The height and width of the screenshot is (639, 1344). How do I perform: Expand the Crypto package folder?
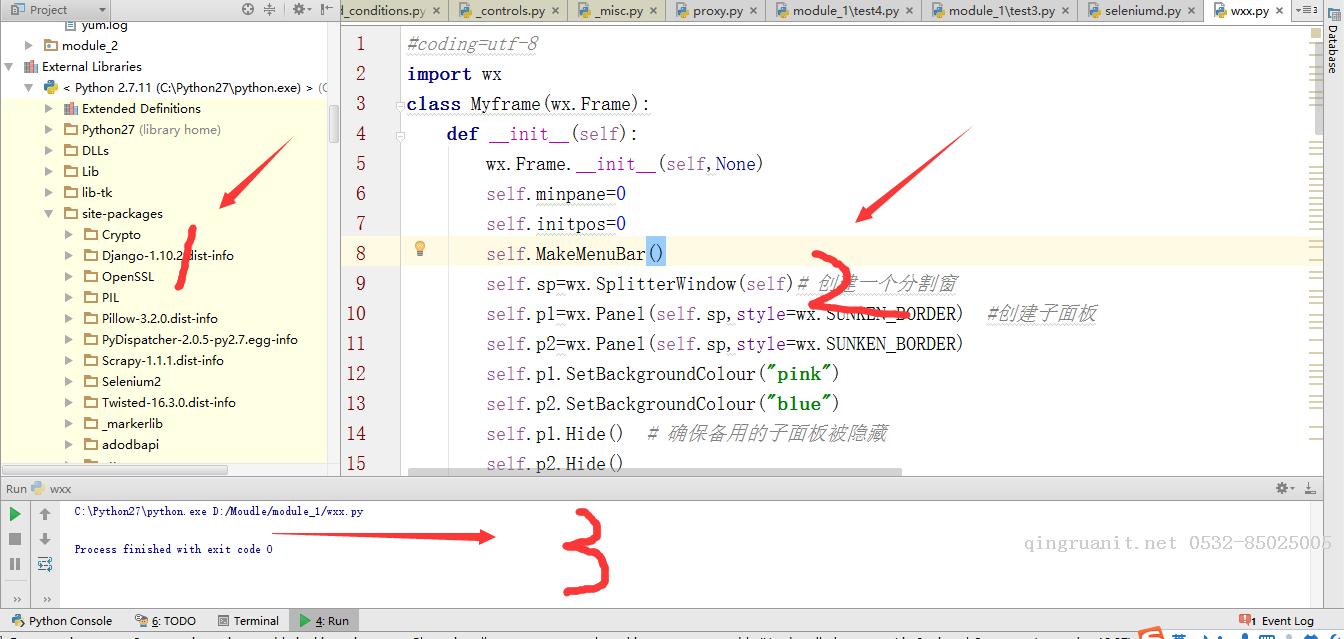(x=69, y=235)
